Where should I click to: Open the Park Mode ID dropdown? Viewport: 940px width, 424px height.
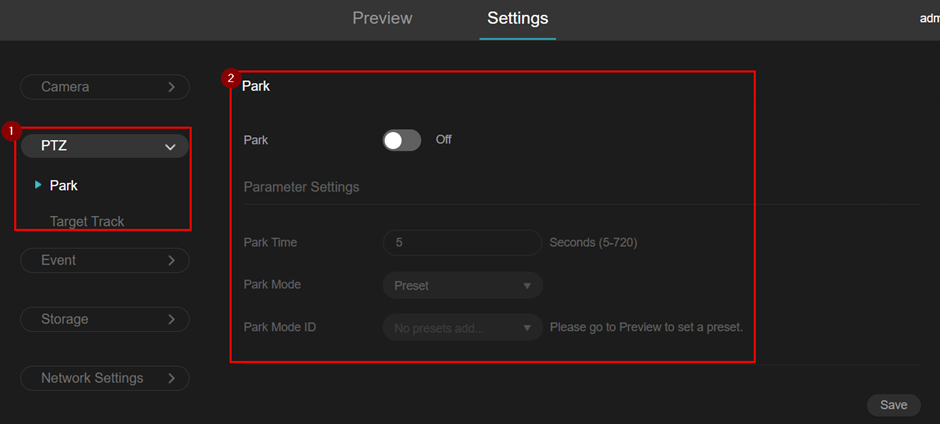click(x=463, y=327)
